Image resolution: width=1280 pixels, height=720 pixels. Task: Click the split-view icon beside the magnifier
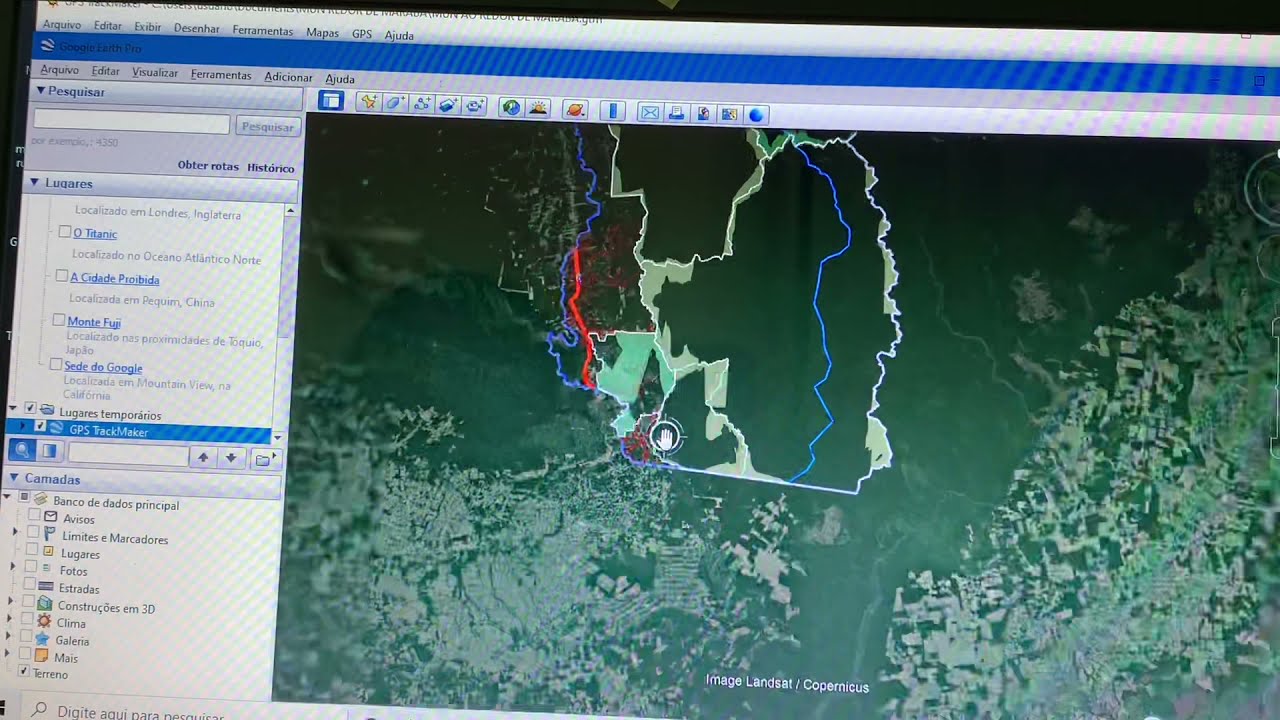(48, 453)
